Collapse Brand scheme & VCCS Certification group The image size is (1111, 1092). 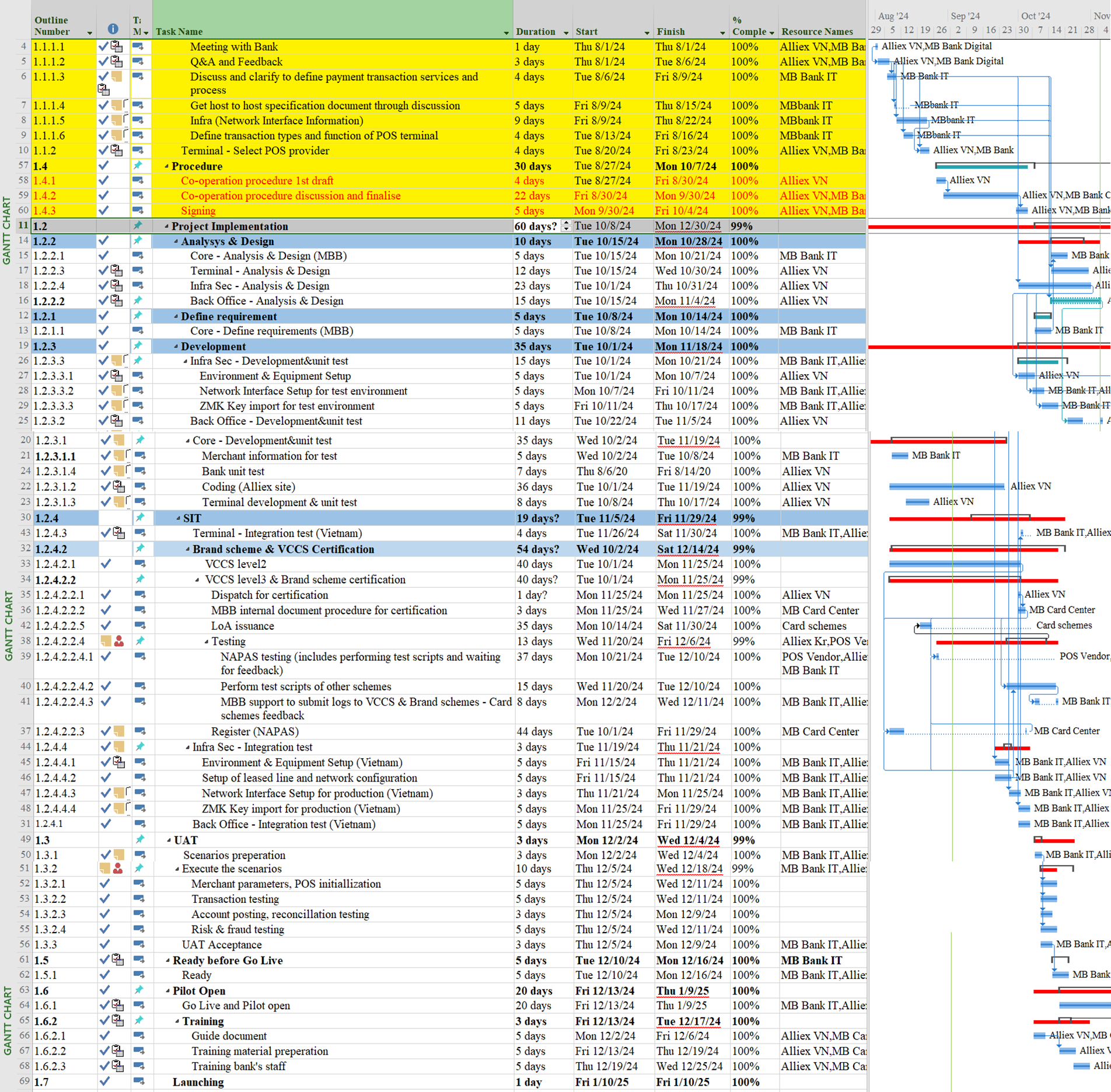(x=188, y=549)
